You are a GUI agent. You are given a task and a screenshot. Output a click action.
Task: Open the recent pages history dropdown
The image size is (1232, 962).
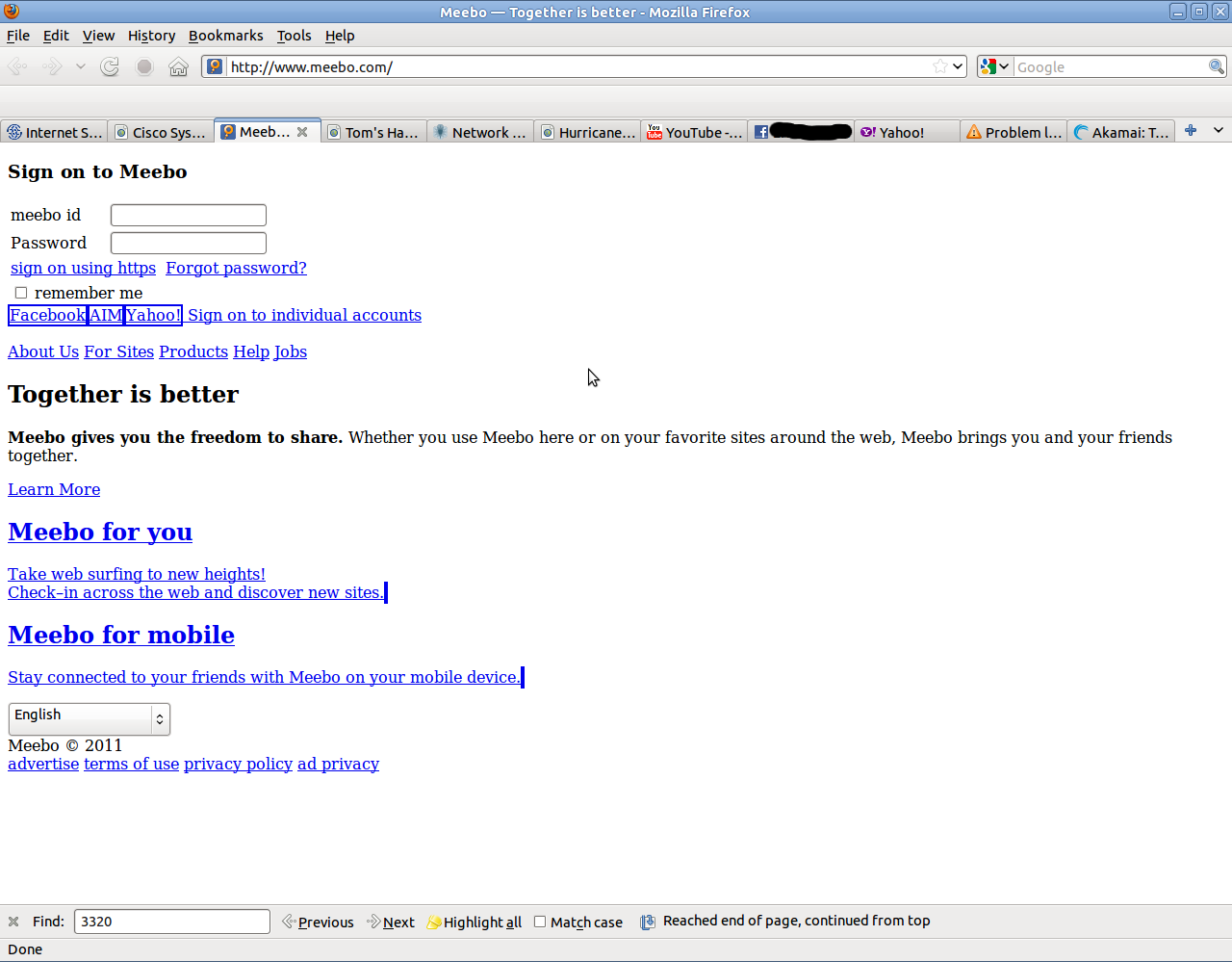click(x=80, y=66)
